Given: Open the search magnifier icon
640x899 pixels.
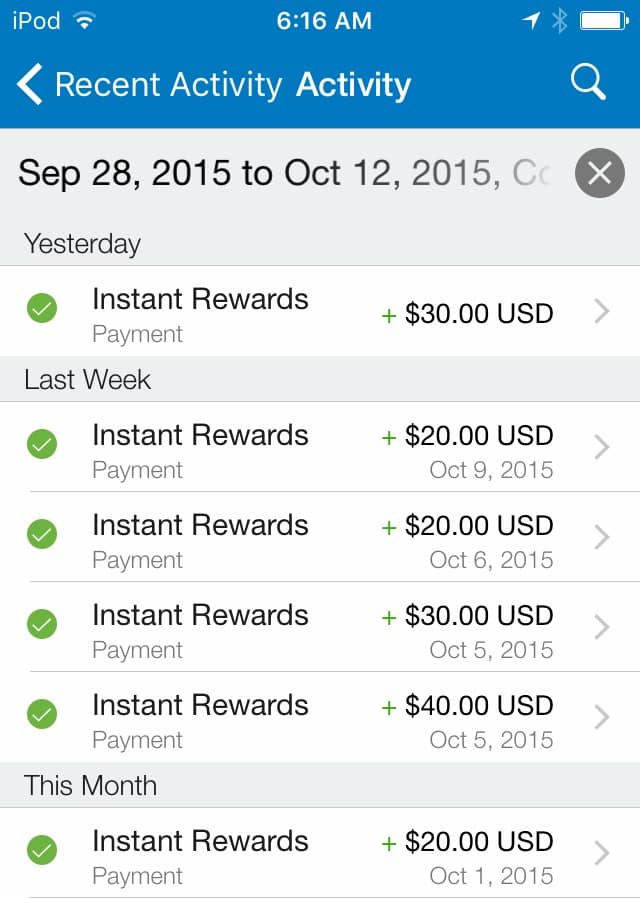Looking at the screenshot, I should point(588,82).
